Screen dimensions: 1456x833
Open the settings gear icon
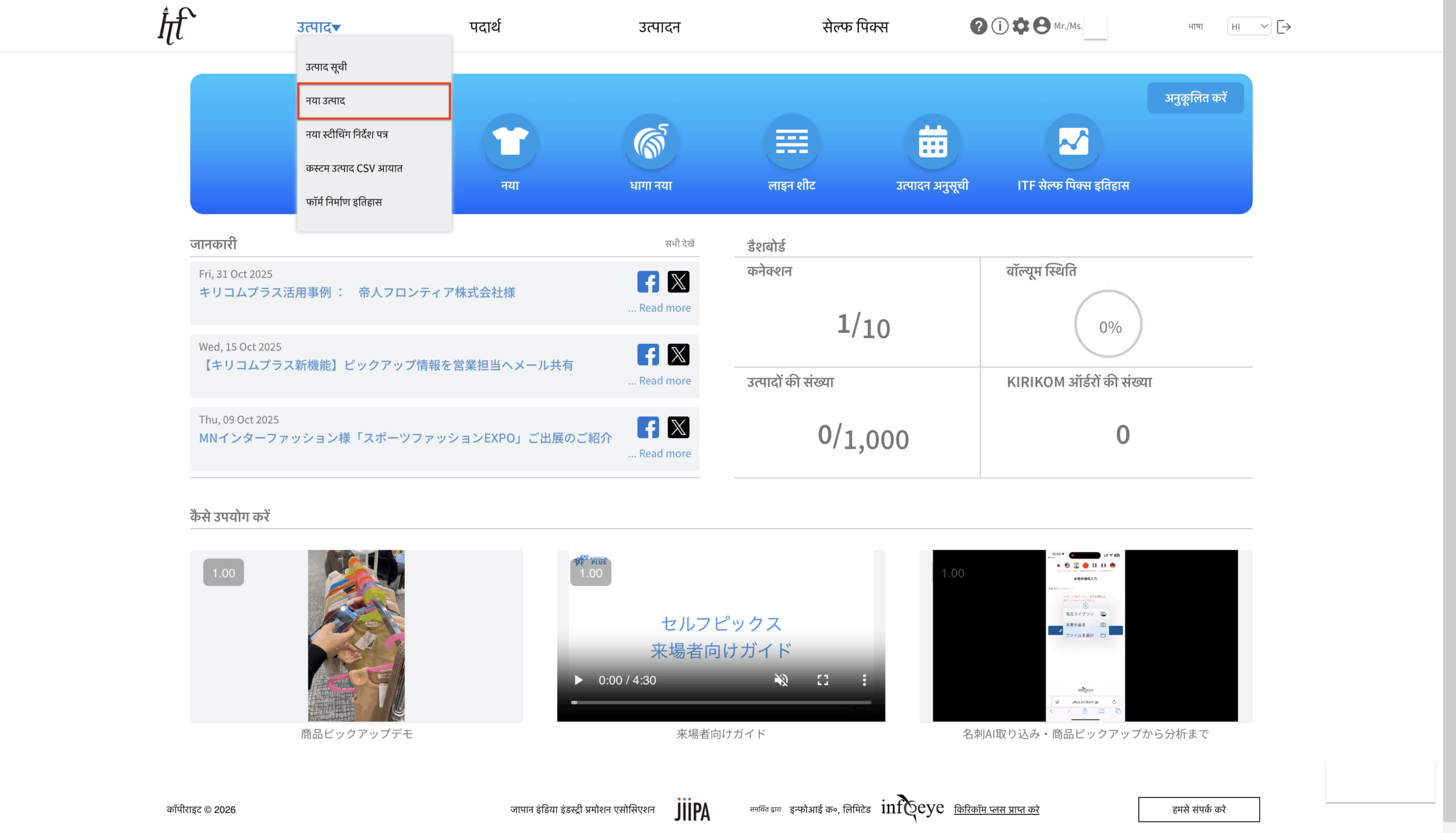1020,26
